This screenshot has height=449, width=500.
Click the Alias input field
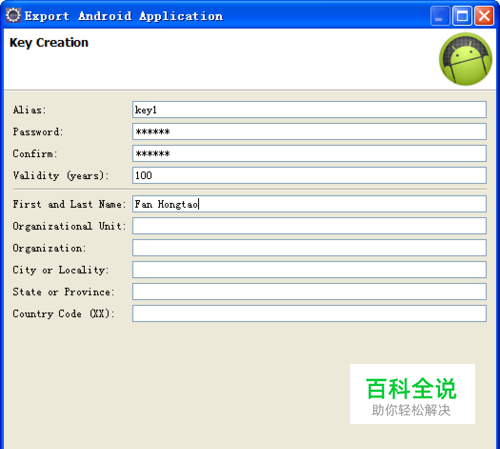click(309, 110)
